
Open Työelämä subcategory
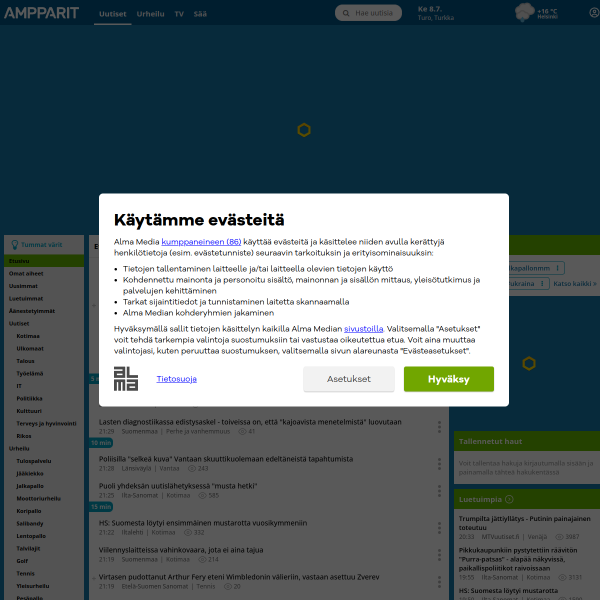tap(29, 373)
